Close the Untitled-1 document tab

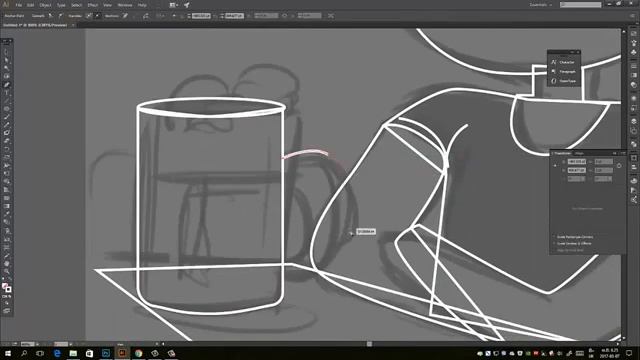click(73, 25)
